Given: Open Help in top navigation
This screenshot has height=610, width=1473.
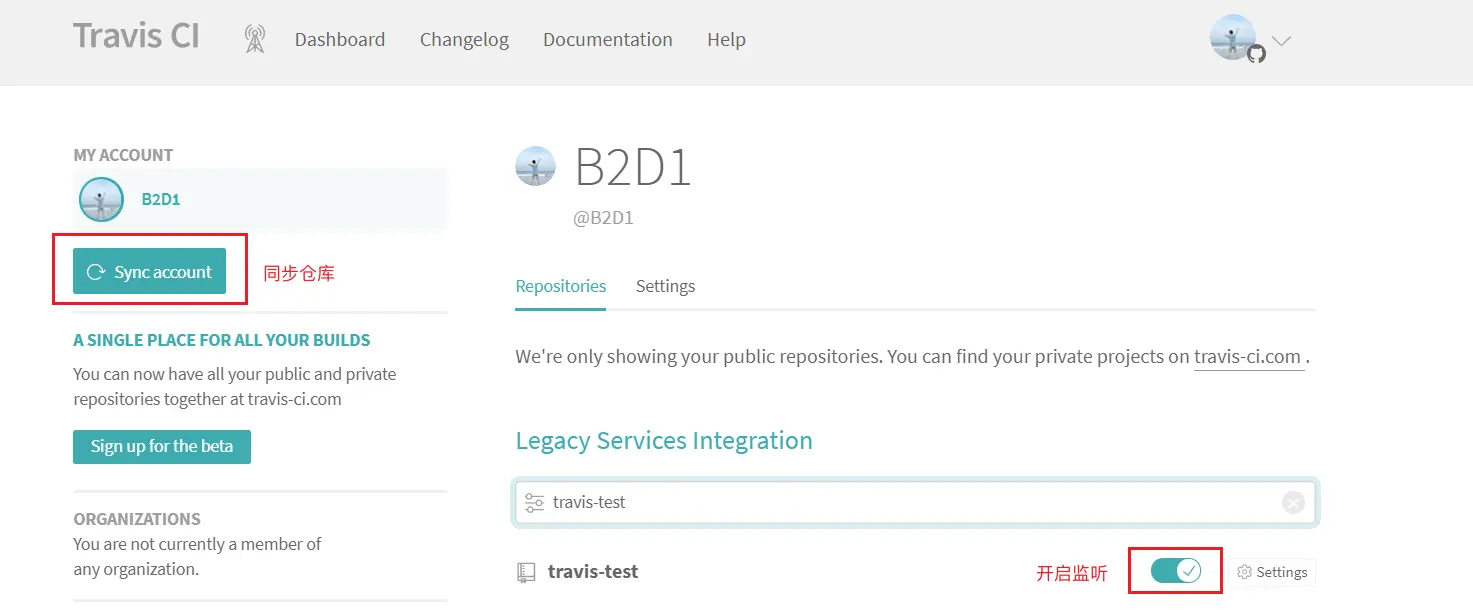Looking at the screenshot, I should [726, 40].
